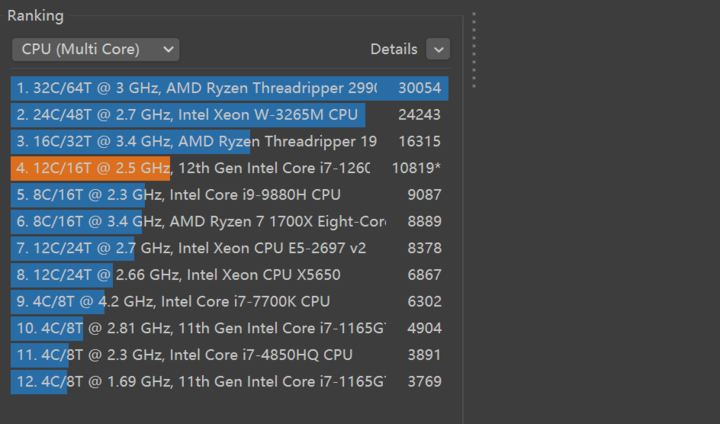The width and height of the screenshot is (720, 424).
Task: Choose the Intel Core i7-7700K entry
Action: point(200,301)
